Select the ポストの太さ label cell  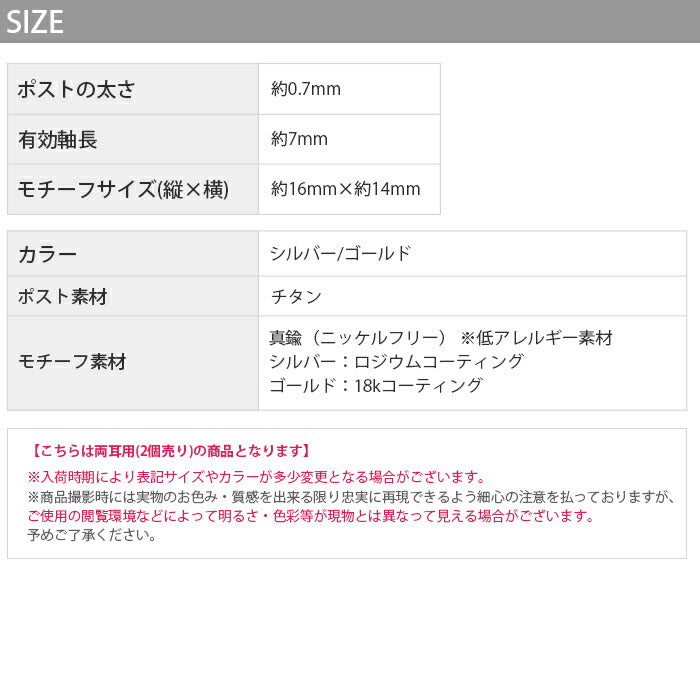coord(133,89)
